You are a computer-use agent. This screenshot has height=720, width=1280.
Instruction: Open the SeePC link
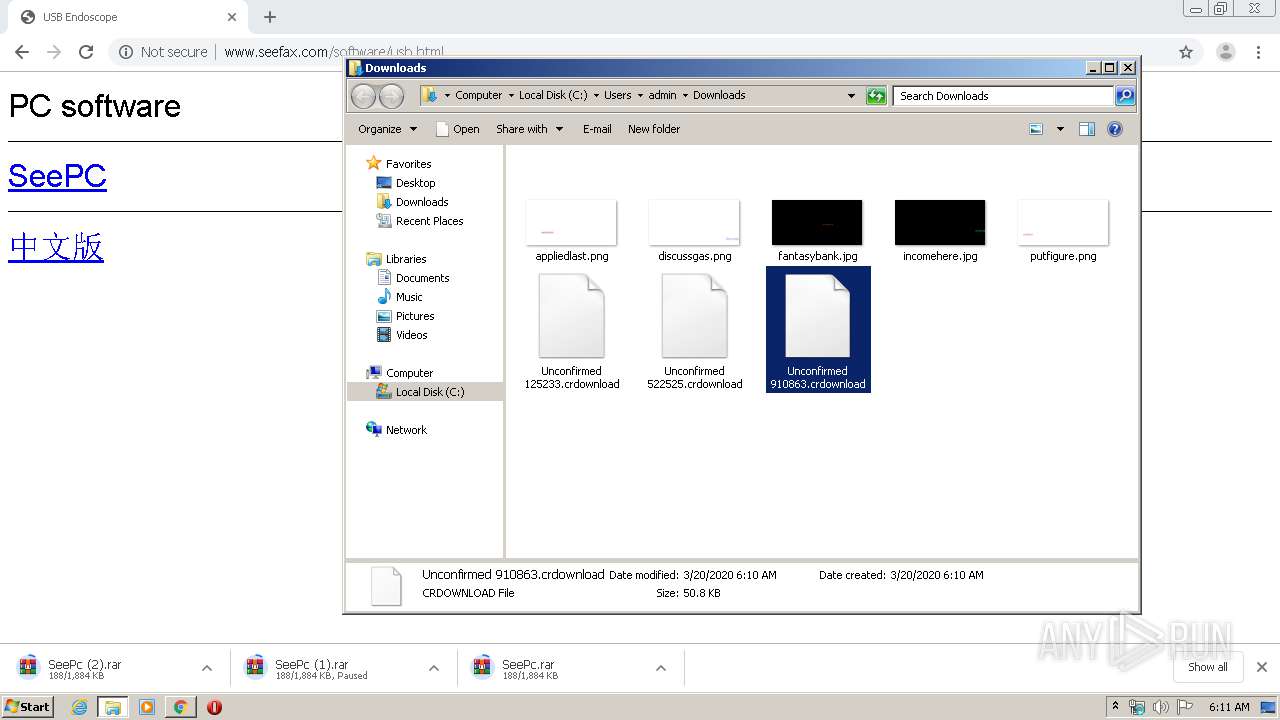[x=57, y=176]
